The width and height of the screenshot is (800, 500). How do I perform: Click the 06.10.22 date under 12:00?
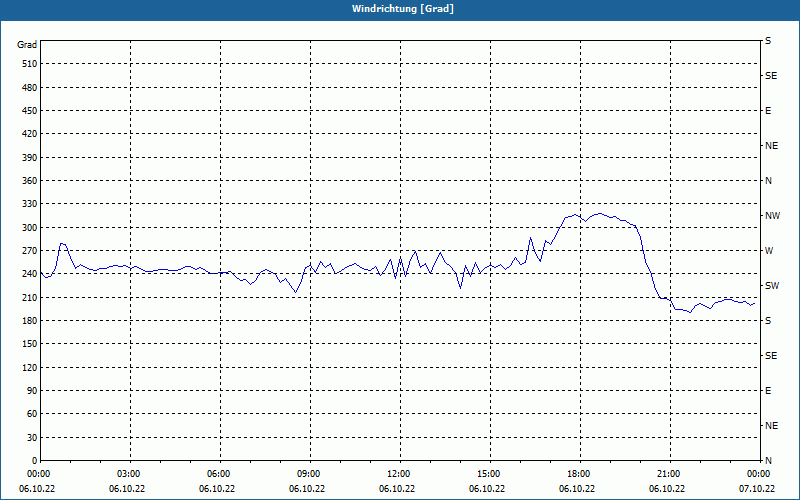397,489
